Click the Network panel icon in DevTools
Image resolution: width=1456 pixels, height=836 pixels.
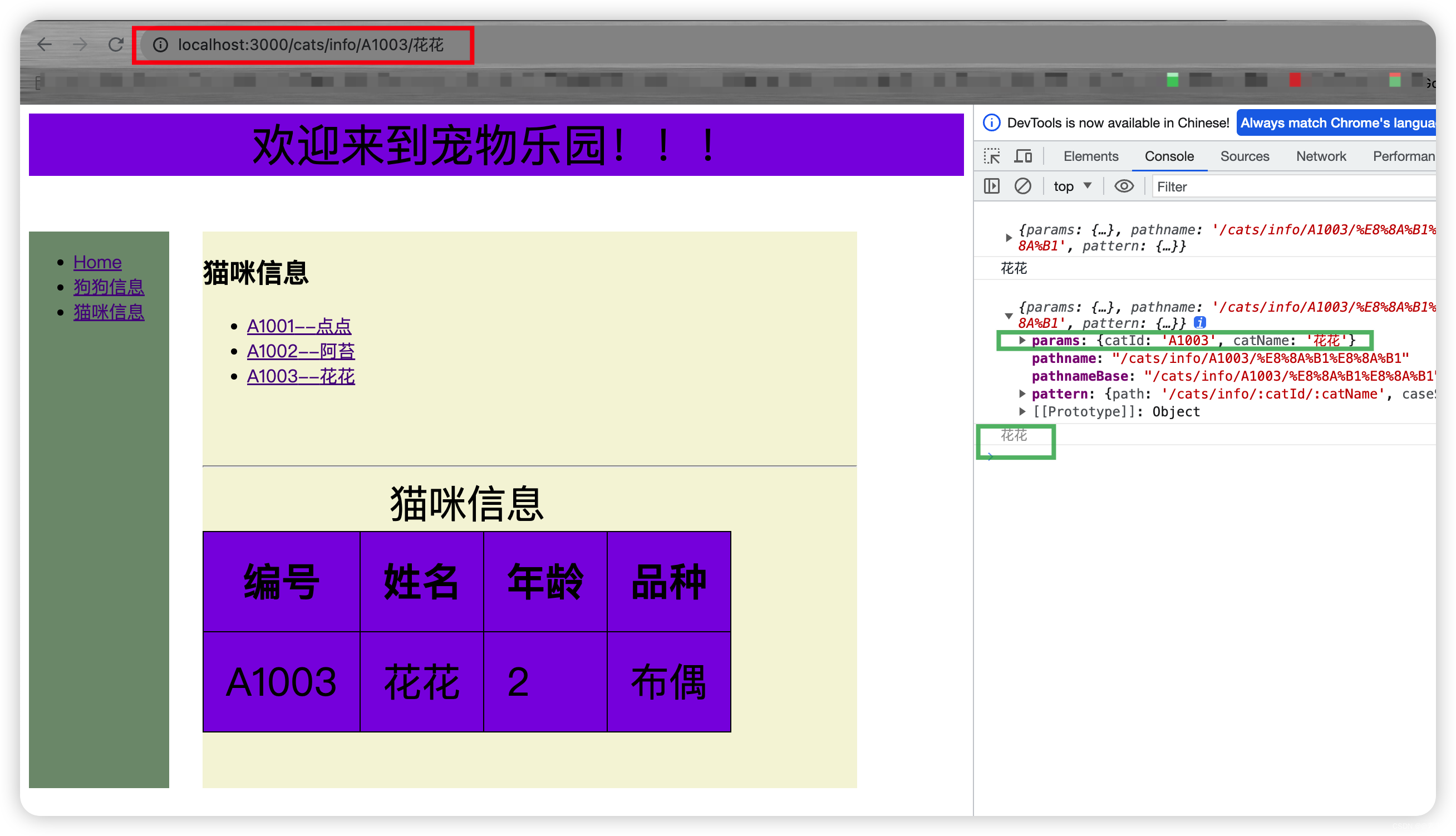[1320, 156]
